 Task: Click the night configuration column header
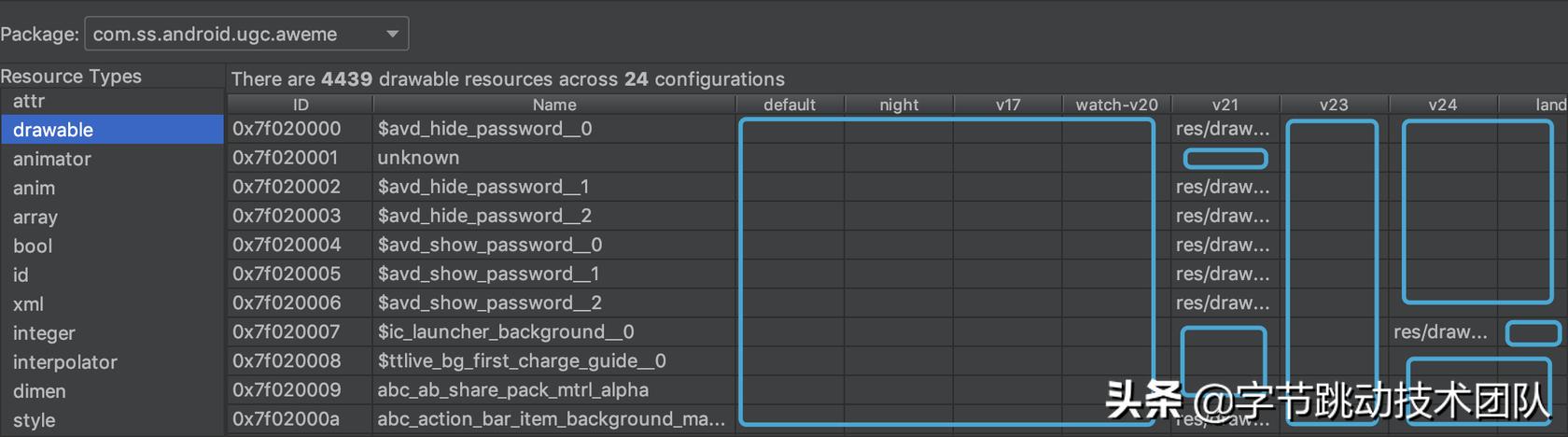pos(899,105)
